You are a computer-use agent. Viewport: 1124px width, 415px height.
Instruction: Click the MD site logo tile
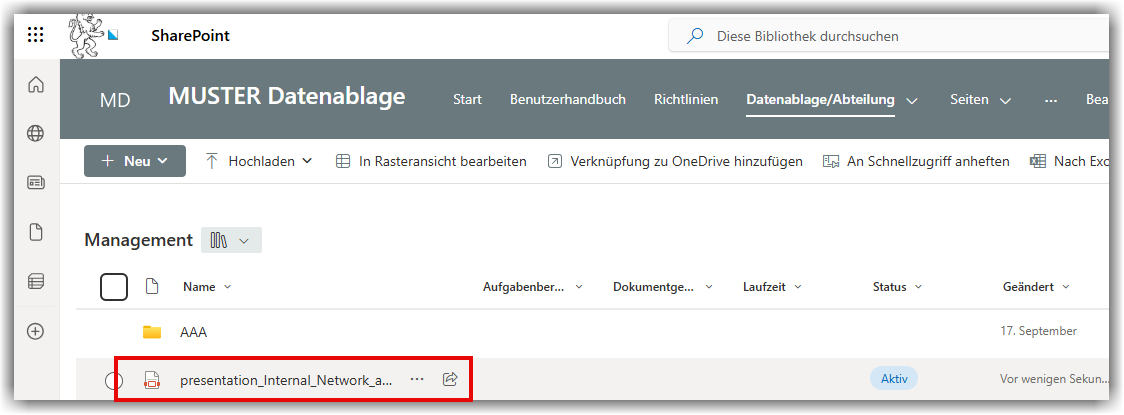click(115, 100)
